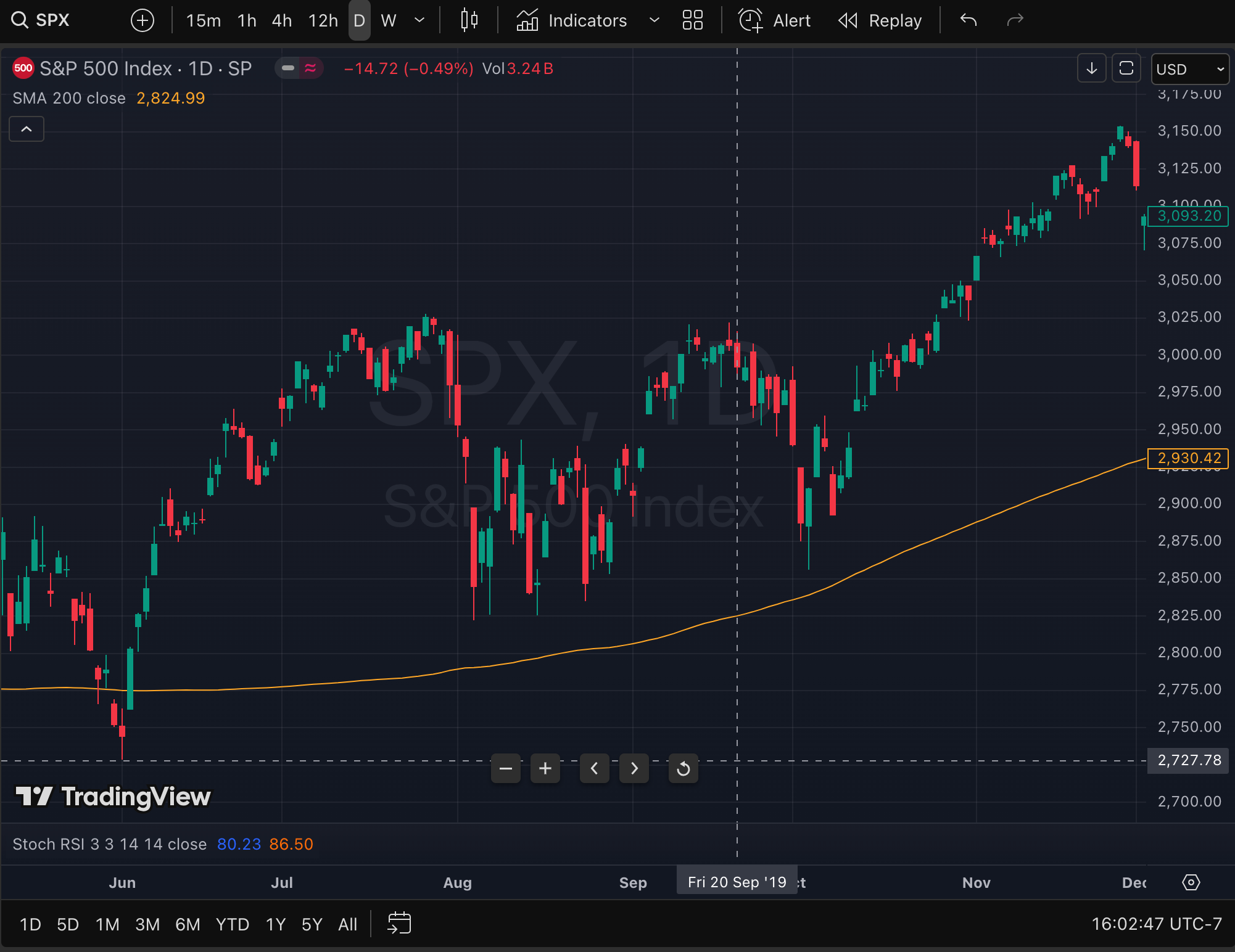
Task: Select the daily D timeframe
Action: 360,20
